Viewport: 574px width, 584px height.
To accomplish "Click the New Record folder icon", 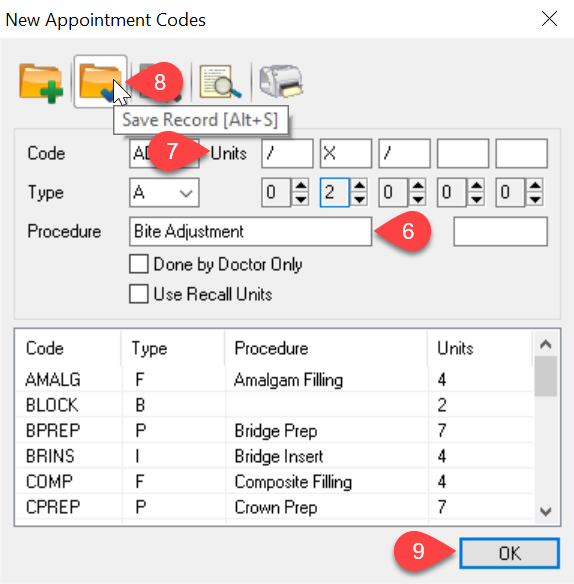I will pyautogui.click(x=41, y=82).
